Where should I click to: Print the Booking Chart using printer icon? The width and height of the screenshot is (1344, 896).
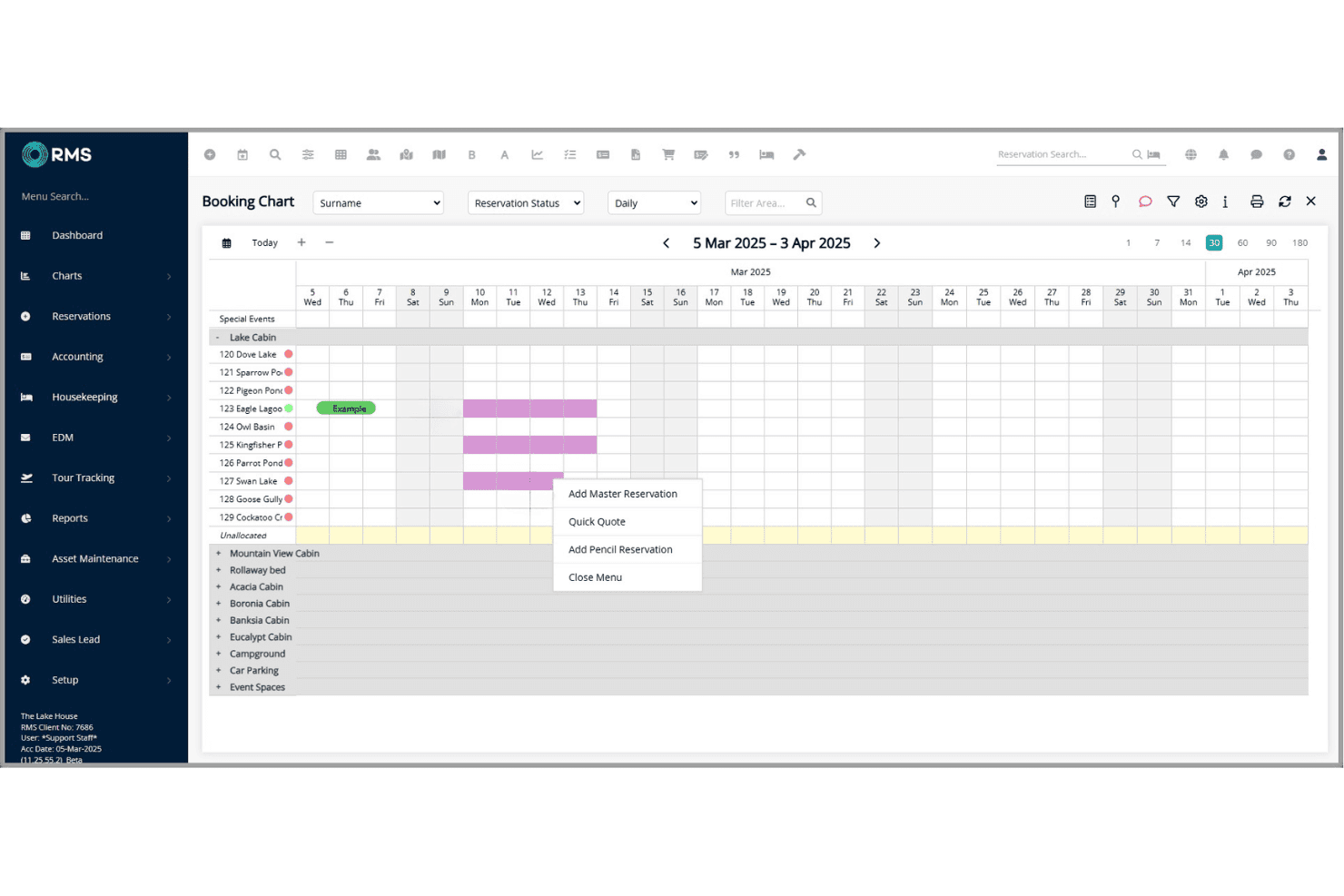[x=1257, y=202]
